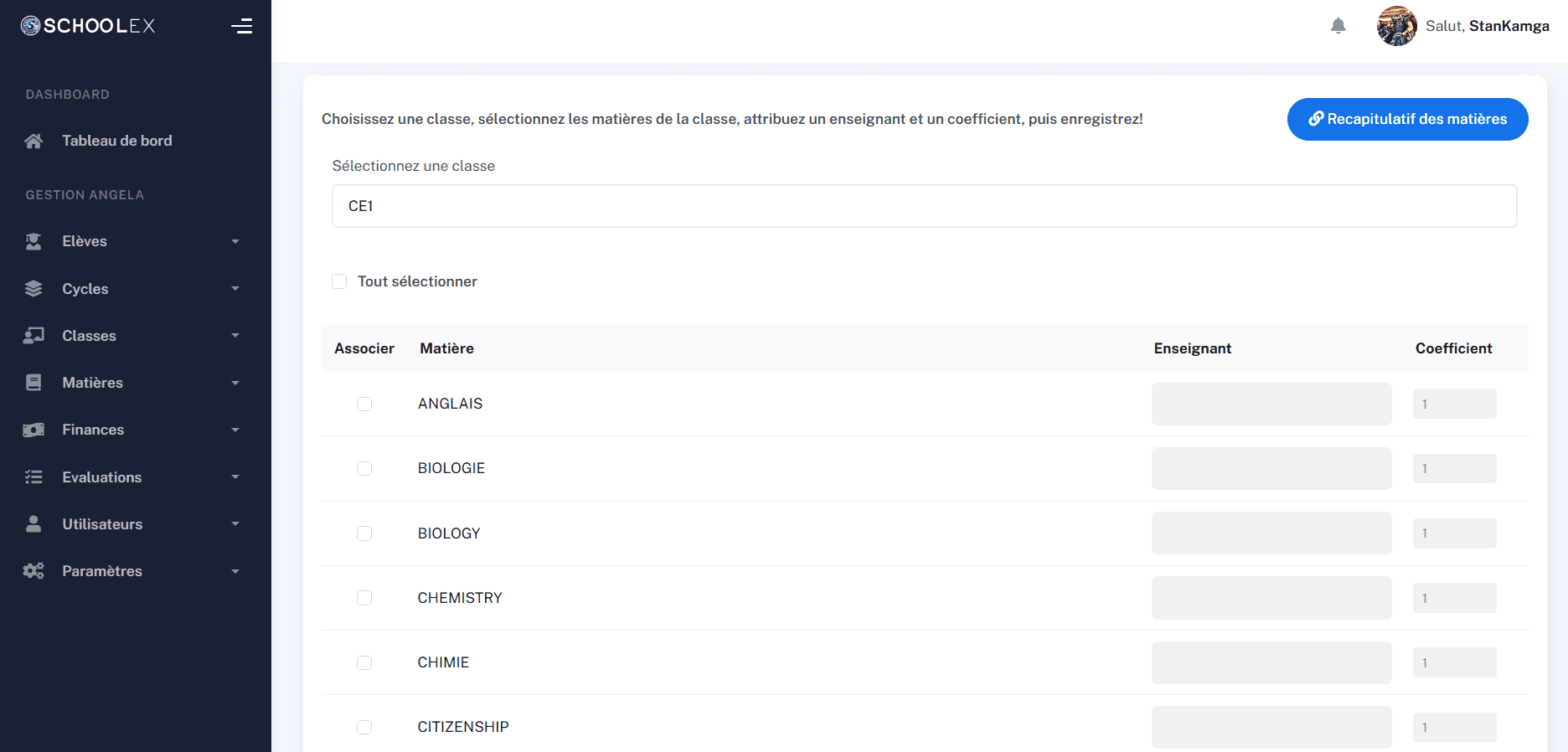Collapse sidebar with hamburger menu icon

(x=241, y=26)
